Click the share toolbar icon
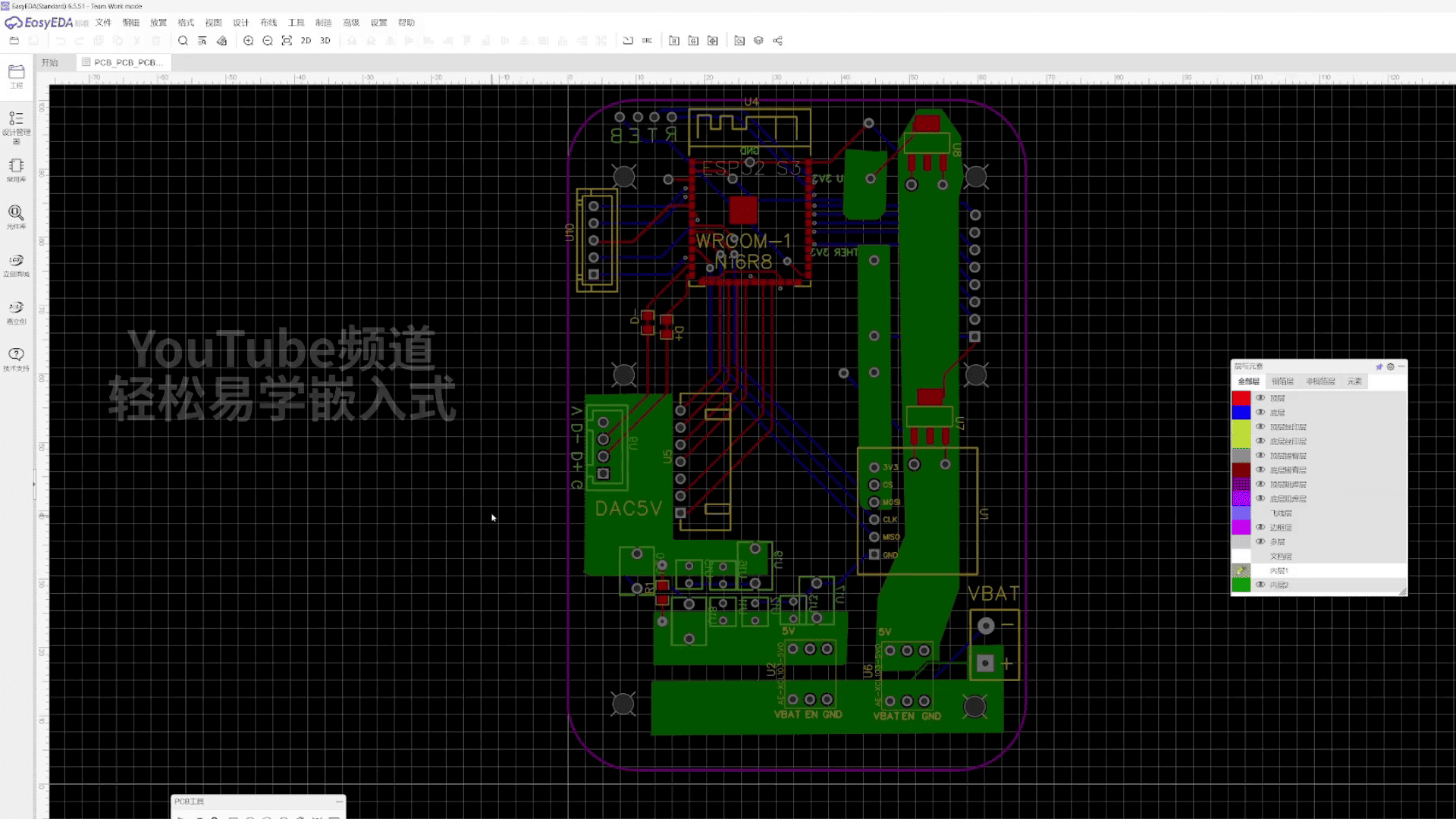The height and width of the screenshot is (819, 1456). [778, 41]
